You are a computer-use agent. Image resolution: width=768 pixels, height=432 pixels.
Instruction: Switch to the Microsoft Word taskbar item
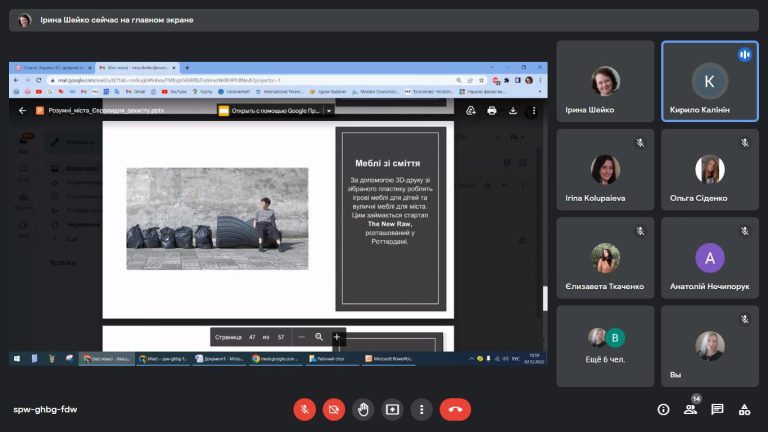pyautogui.click(x=219, y=359)
